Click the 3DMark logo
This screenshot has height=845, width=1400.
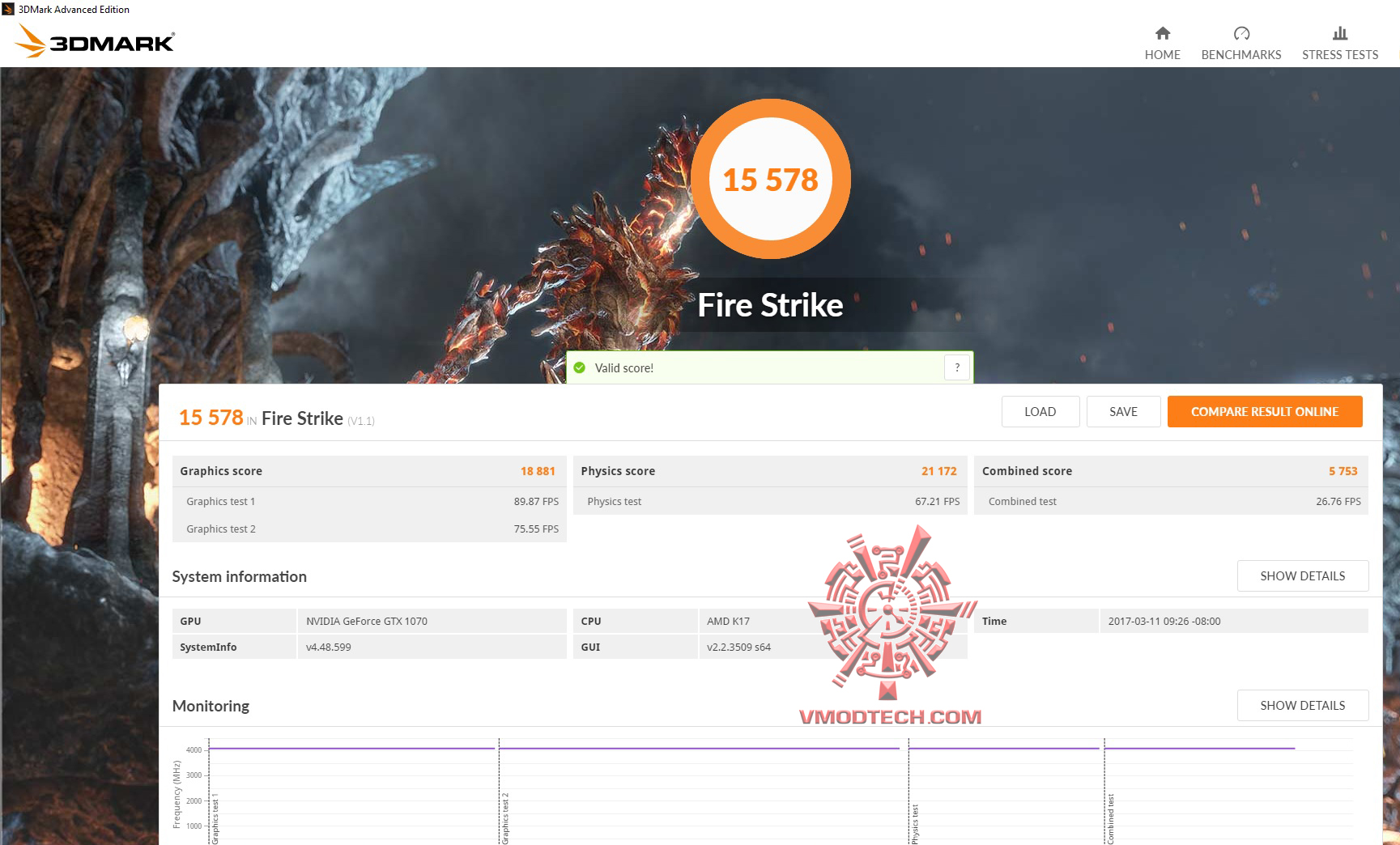[96, 41]
